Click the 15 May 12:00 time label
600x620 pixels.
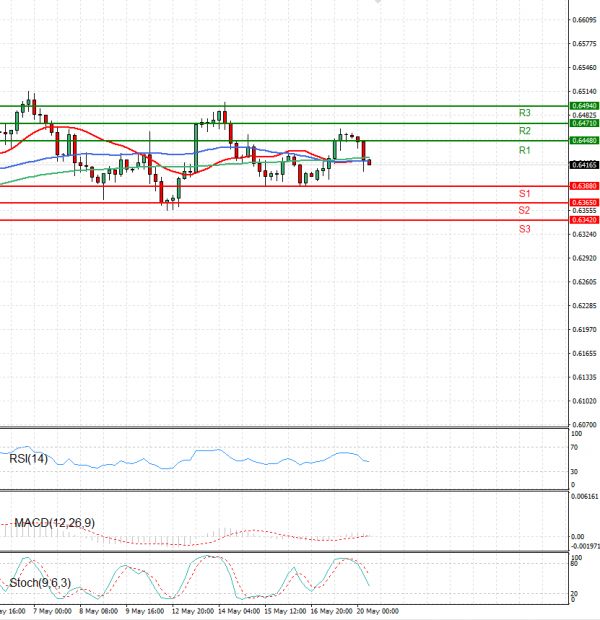pyautogui.click(x=285, y=611)
